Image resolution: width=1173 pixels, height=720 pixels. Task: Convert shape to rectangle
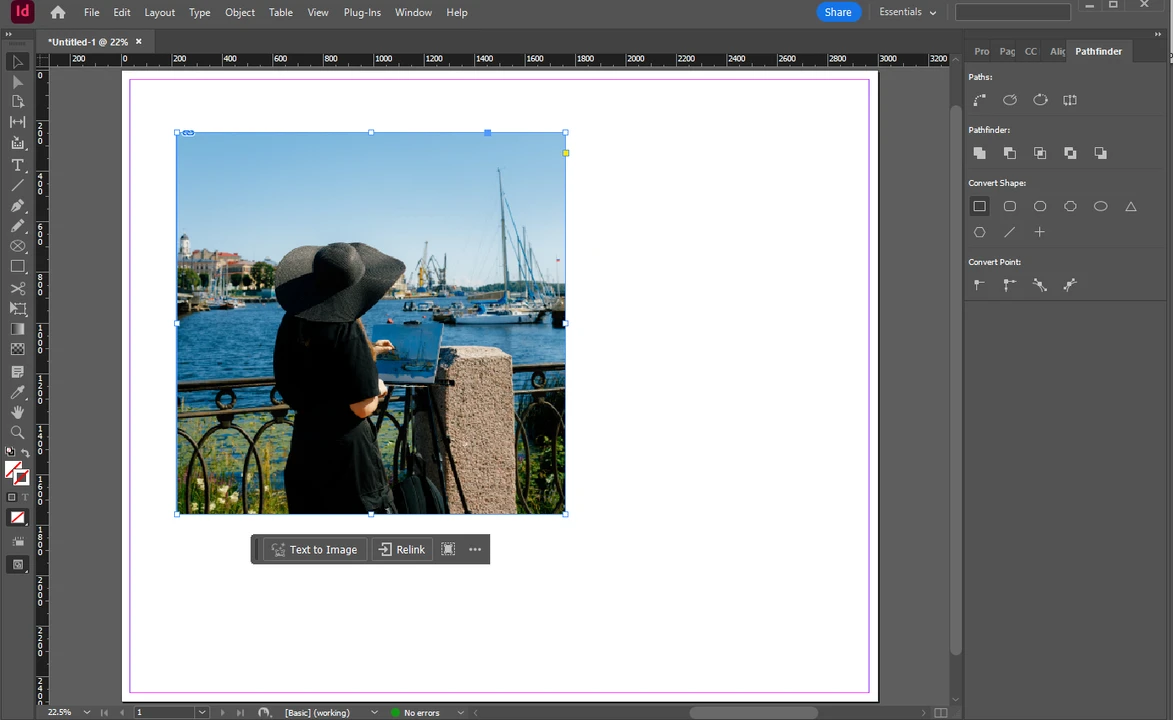click(979, 207)
